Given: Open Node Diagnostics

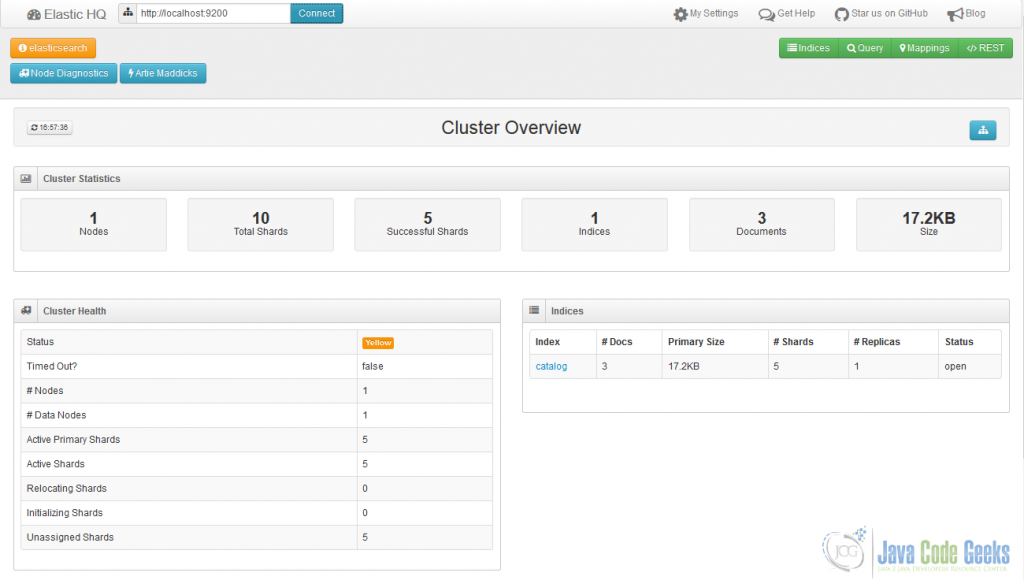Looking at the screenshot, I should click(63, 73).
